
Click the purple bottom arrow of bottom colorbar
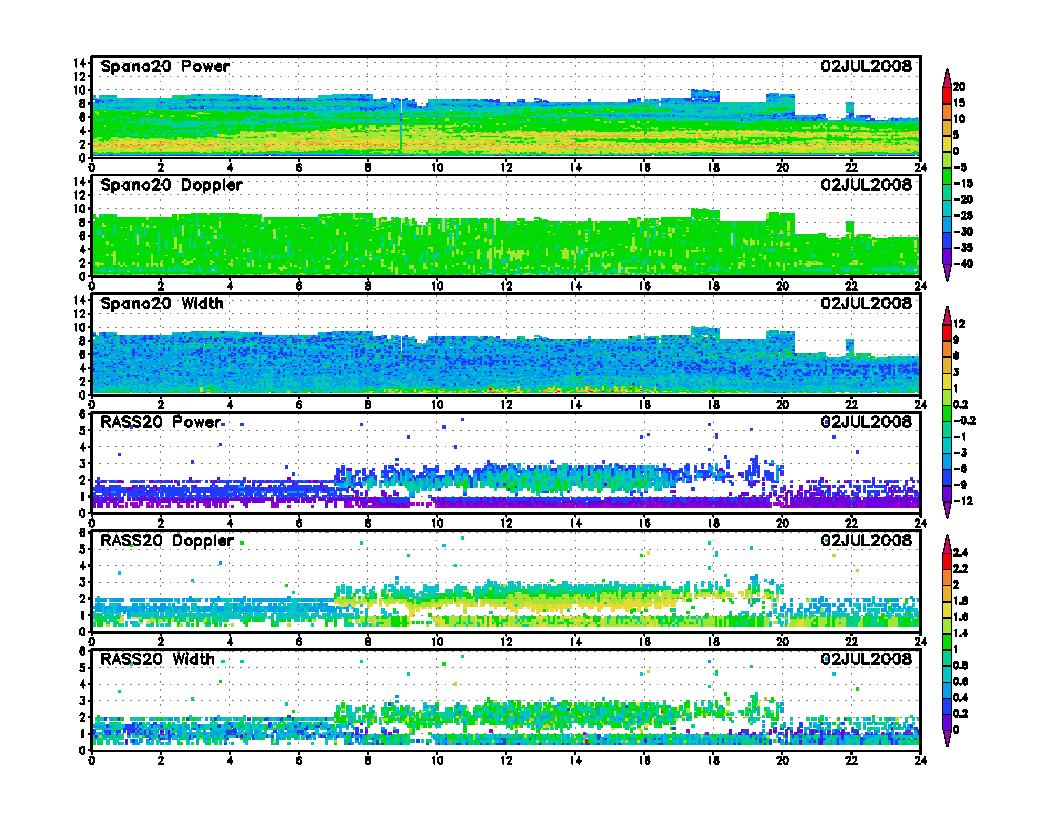[947, 739]
